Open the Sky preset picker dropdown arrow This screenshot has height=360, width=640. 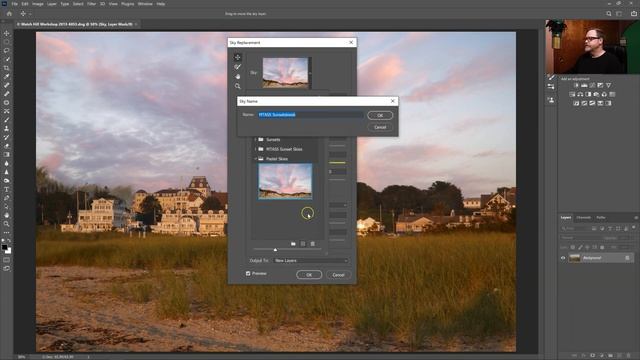pos(310,73)
